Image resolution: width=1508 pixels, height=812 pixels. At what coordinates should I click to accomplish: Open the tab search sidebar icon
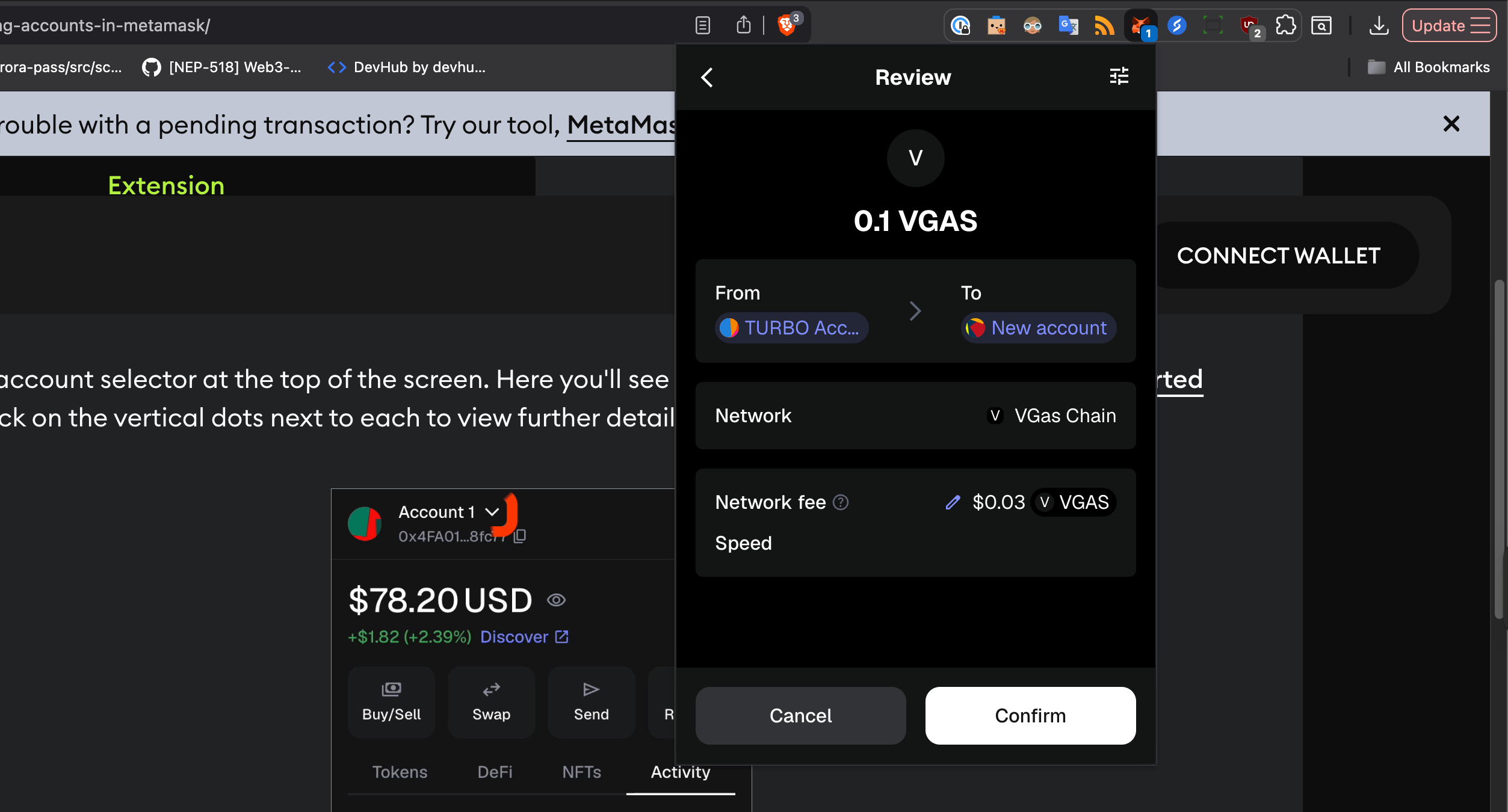[x=1321, y=26]
